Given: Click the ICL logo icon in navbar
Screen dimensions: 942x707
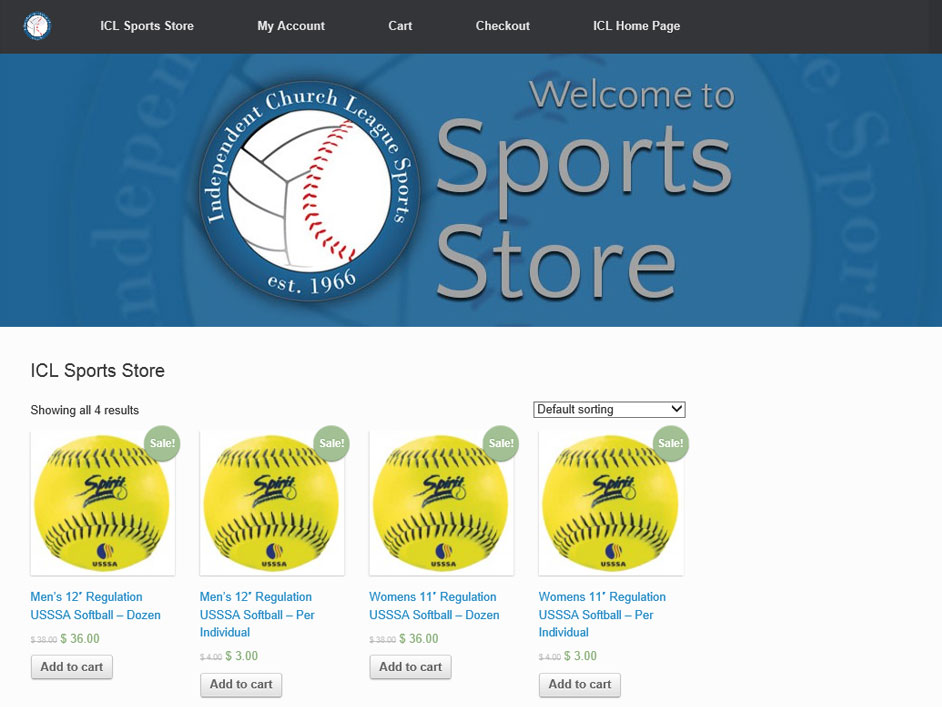Looking at the screenshot, I should point(37,26).
